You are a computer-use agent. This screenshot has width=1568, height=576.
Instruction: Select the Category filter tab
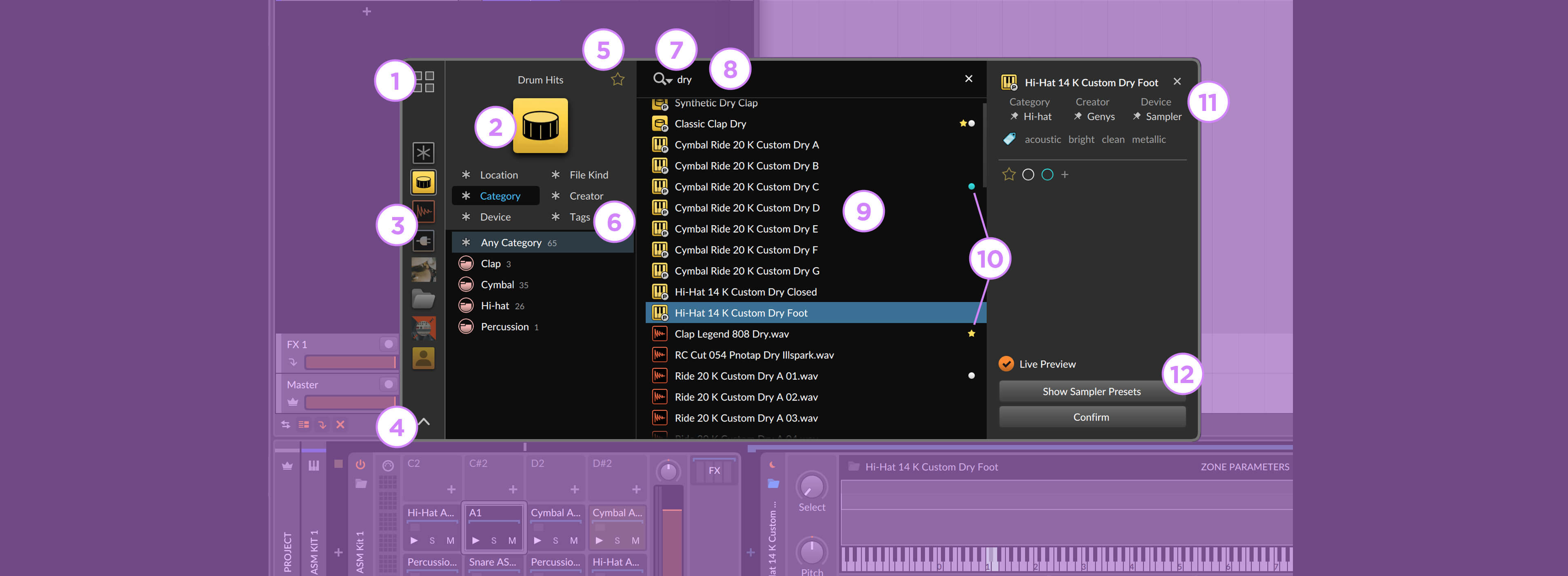tap(499, 195)
